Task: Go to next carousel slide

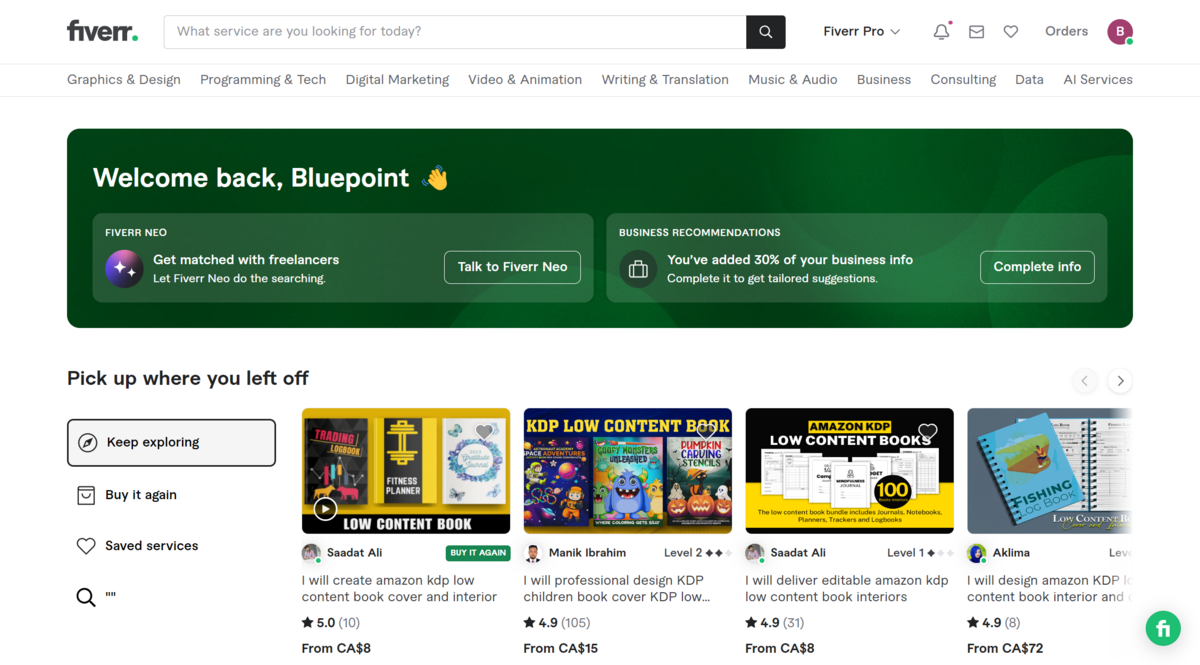Action: point(1120,381)
